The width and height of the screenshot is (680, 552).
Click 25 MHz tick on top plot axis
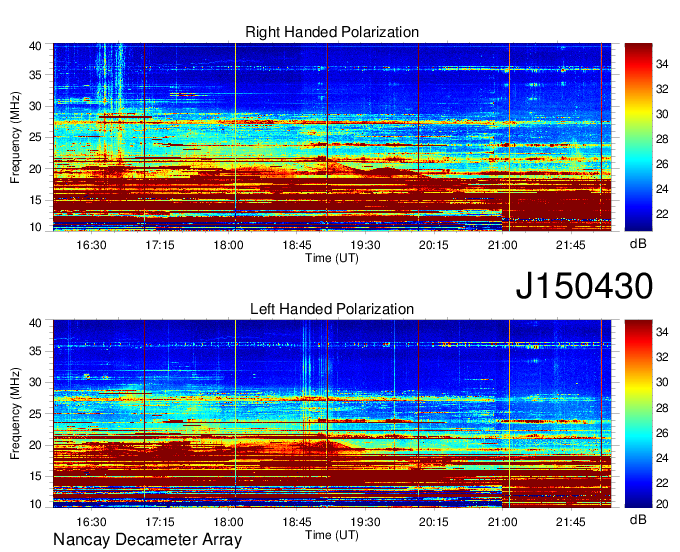(35, 137)
